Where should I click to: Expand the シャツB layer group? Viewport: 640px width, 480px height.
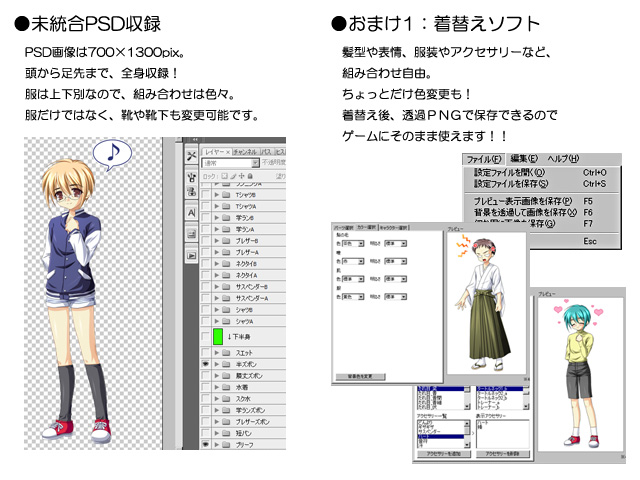pyautogui.click(x=217, y=310)
